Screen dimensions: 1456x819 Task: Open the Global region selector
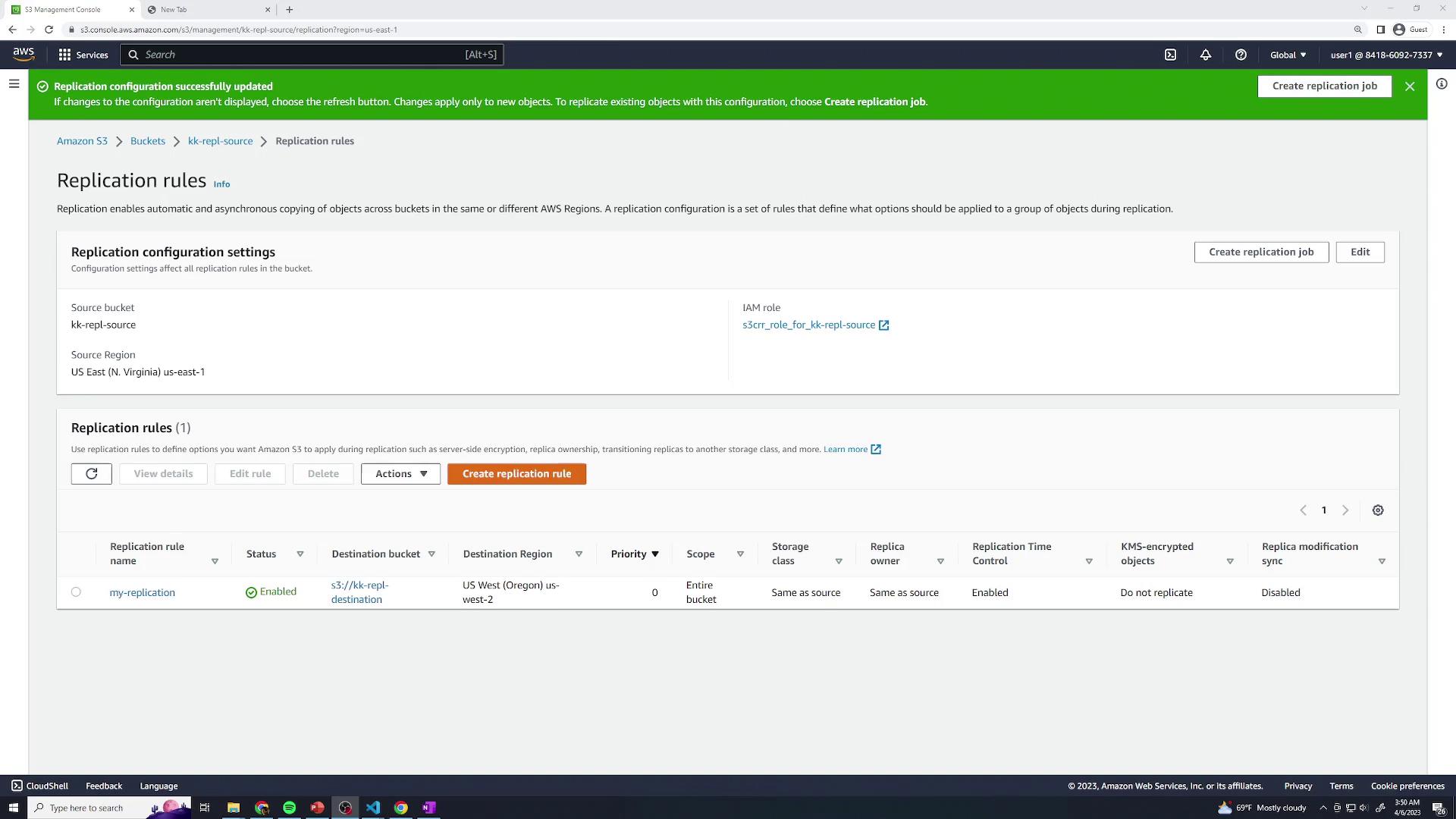coord(1288,55)
